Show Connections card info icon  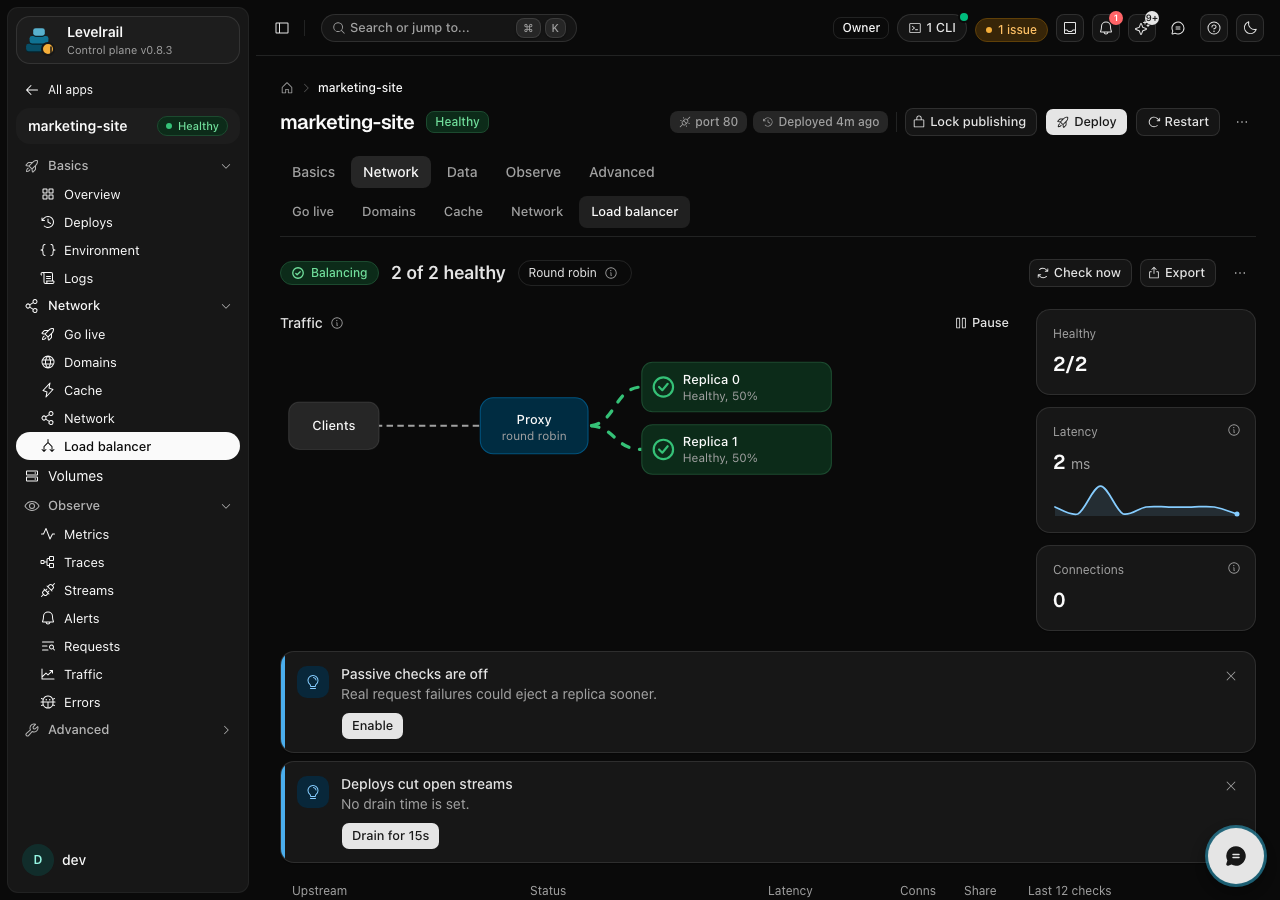pyautogui.click(x=1234, y=568)
